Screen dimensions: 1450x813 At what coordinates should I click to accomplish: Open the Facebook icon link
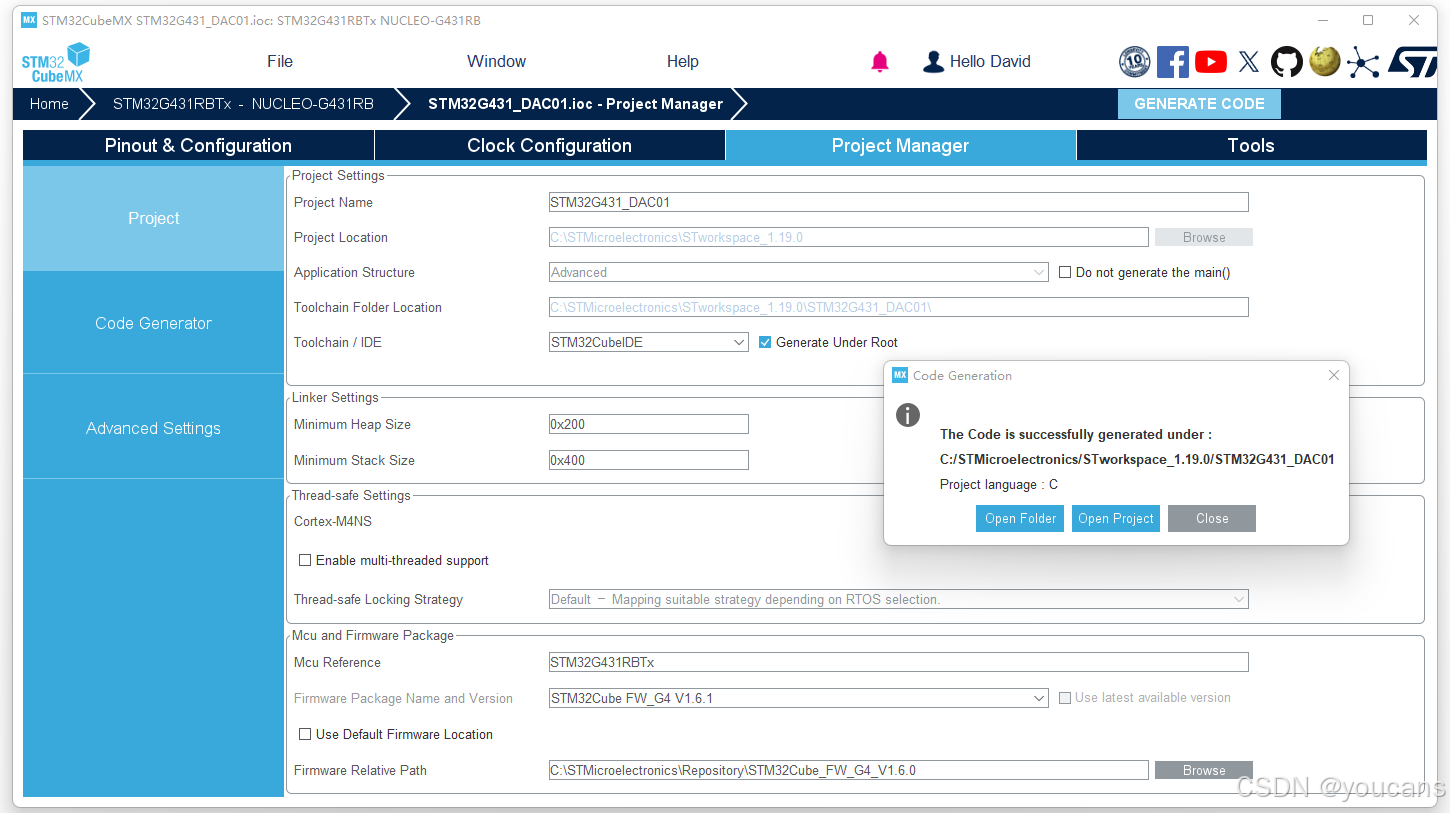tap(1173, 62)
